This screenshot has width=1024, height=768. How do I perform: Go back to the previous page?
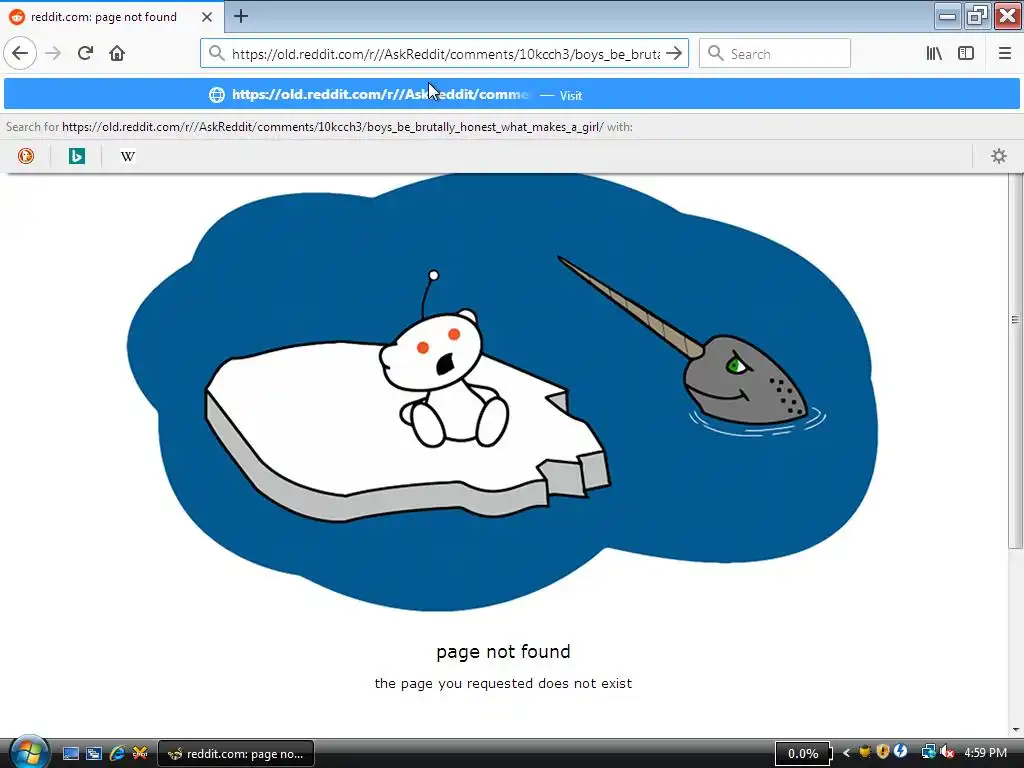20,53
